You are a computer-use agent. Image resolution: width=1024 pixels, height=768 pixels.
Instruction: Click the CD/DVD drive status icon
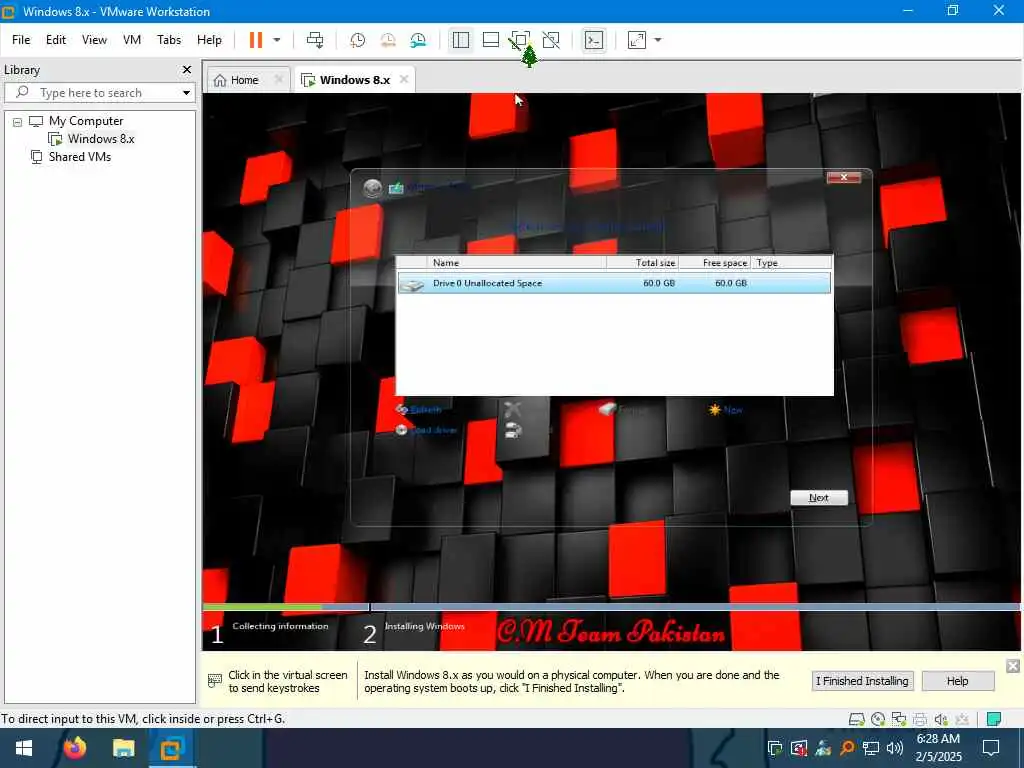coord(878,719)
